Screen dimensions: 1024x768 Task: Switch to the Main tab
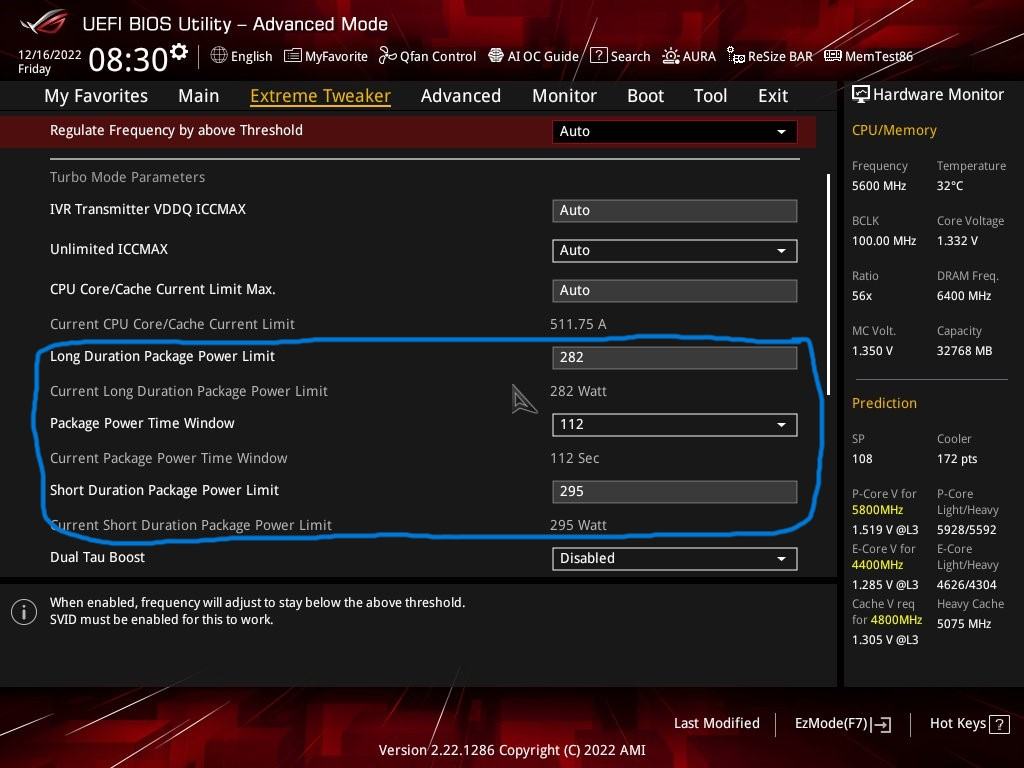coord(199,96)
